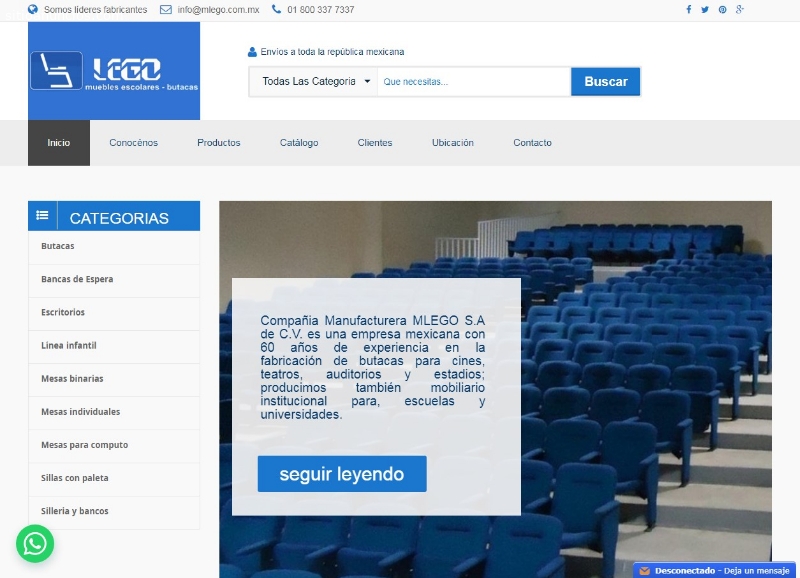The height and width of the screenshot is (578, 800).
Task: Open Bancas de Espera category
Action: pos(77,279)
